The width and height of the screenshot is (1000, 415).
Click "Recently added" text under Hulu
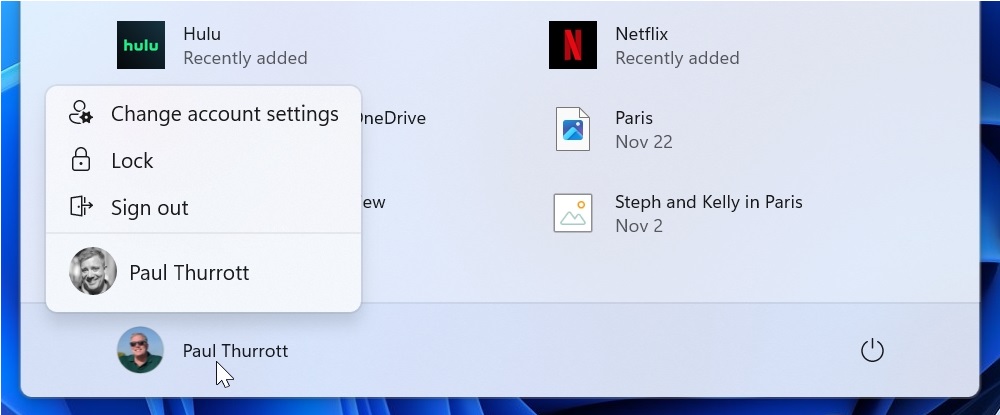(x=245, y=58)
